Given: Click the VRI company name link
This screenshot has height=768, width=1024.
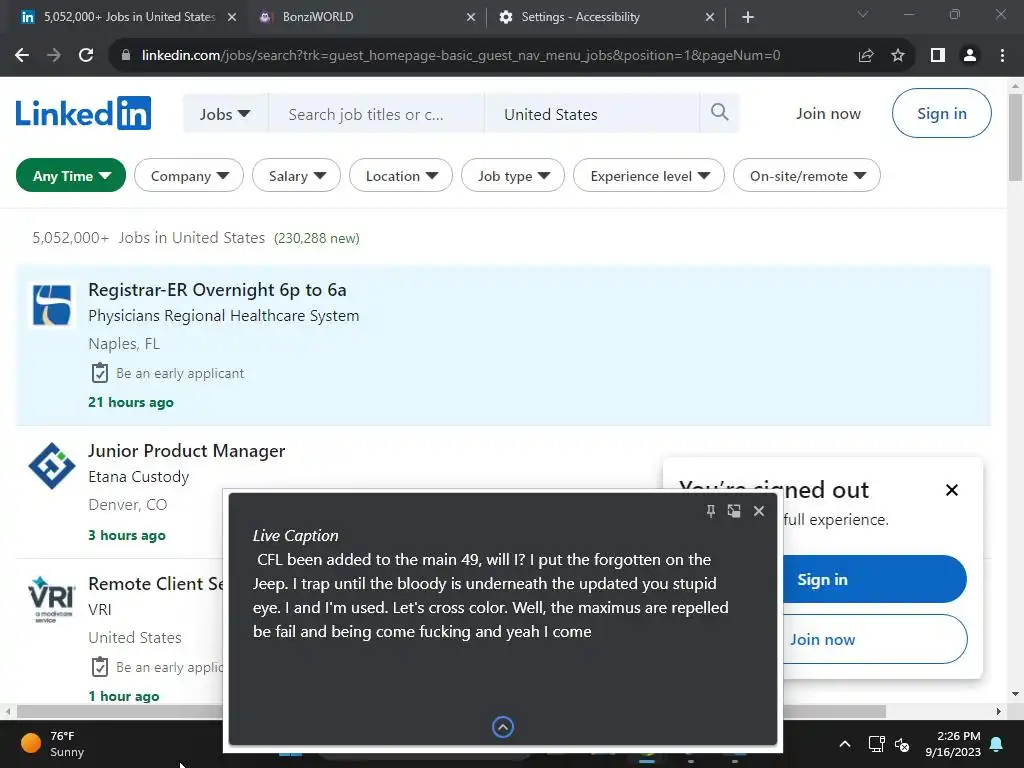Looking at the screenshot, I should coord(100,609).
